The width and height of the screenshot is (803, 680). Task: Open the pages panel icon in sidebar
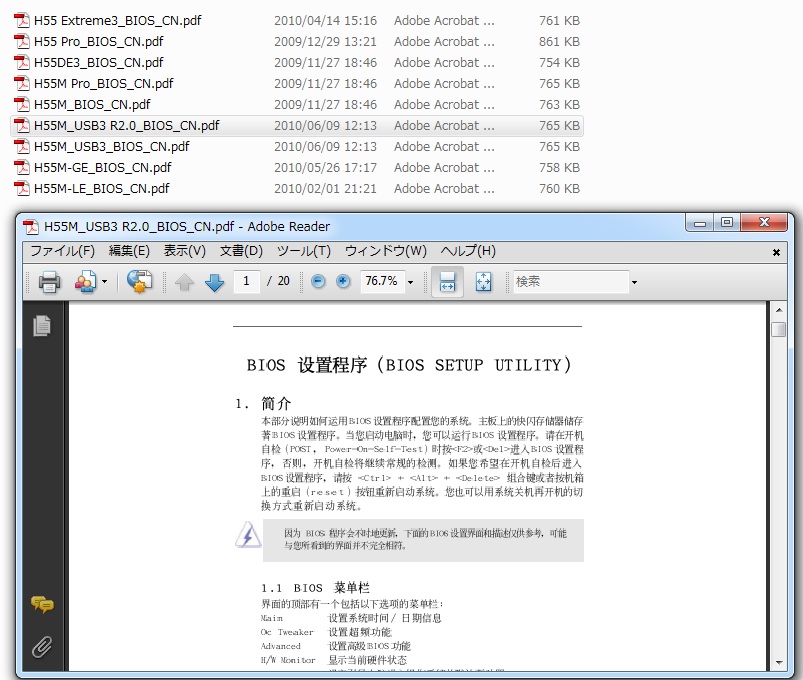click(x=42, y=326)
